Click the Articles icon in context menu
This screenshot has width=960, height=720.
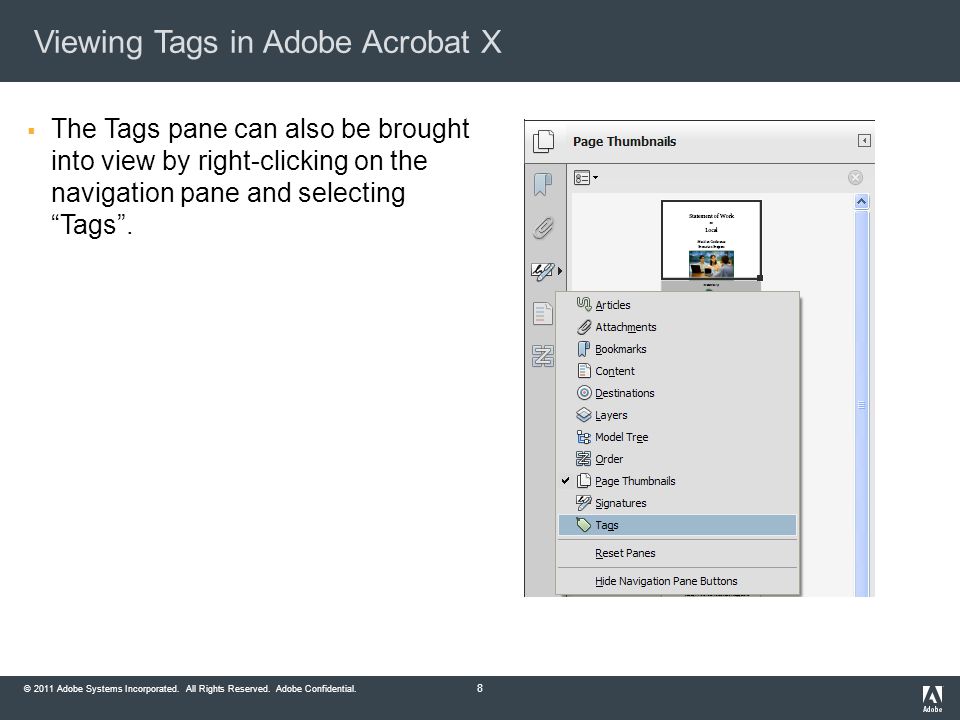point(583,304)
